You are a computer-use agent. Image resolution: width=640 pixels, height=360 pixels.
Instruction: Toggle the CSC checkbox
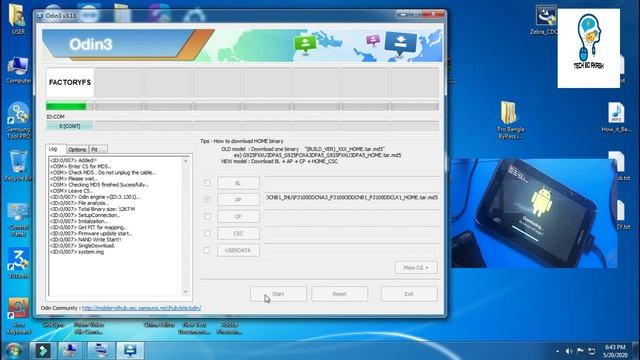click(207, 233)
